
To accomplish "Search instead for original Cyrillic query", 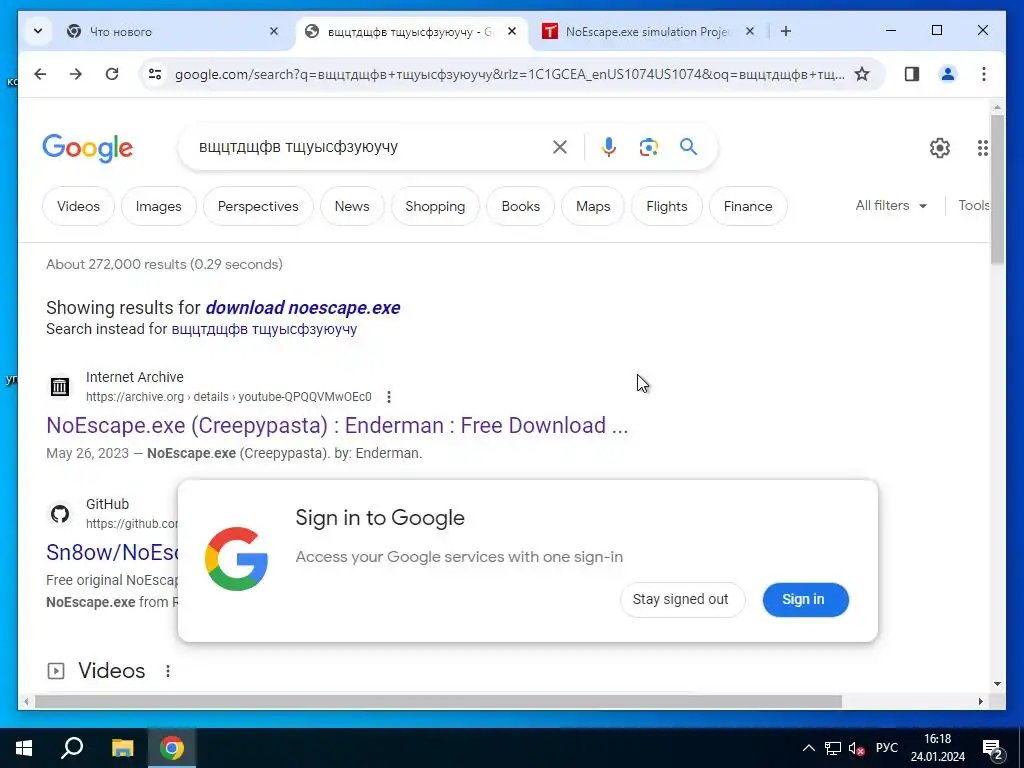I will click(264, 329).
